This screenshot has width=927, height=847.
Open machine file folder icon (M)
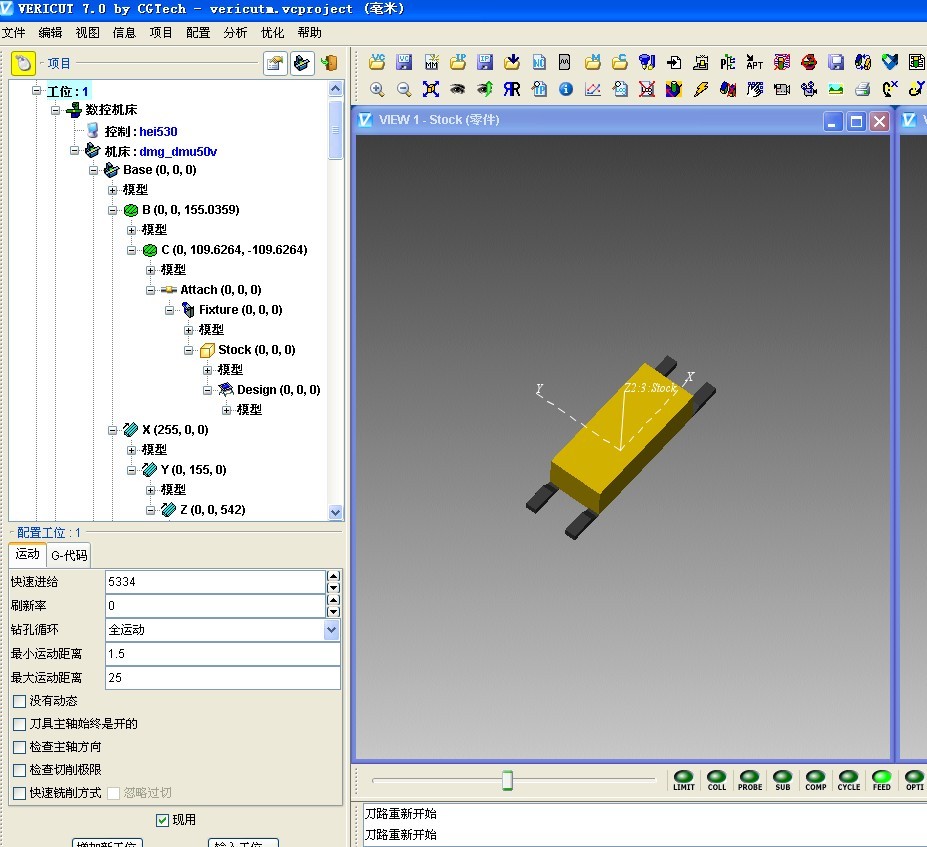coord(593,62)
